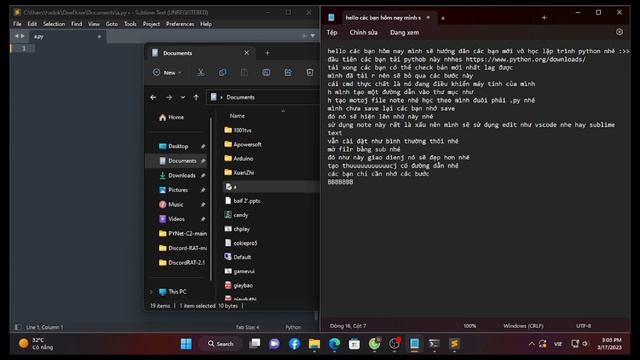Click the Rename icon in File Explorer toolbar
This screenshot has height=360, width=640.
tap(266, 72)
